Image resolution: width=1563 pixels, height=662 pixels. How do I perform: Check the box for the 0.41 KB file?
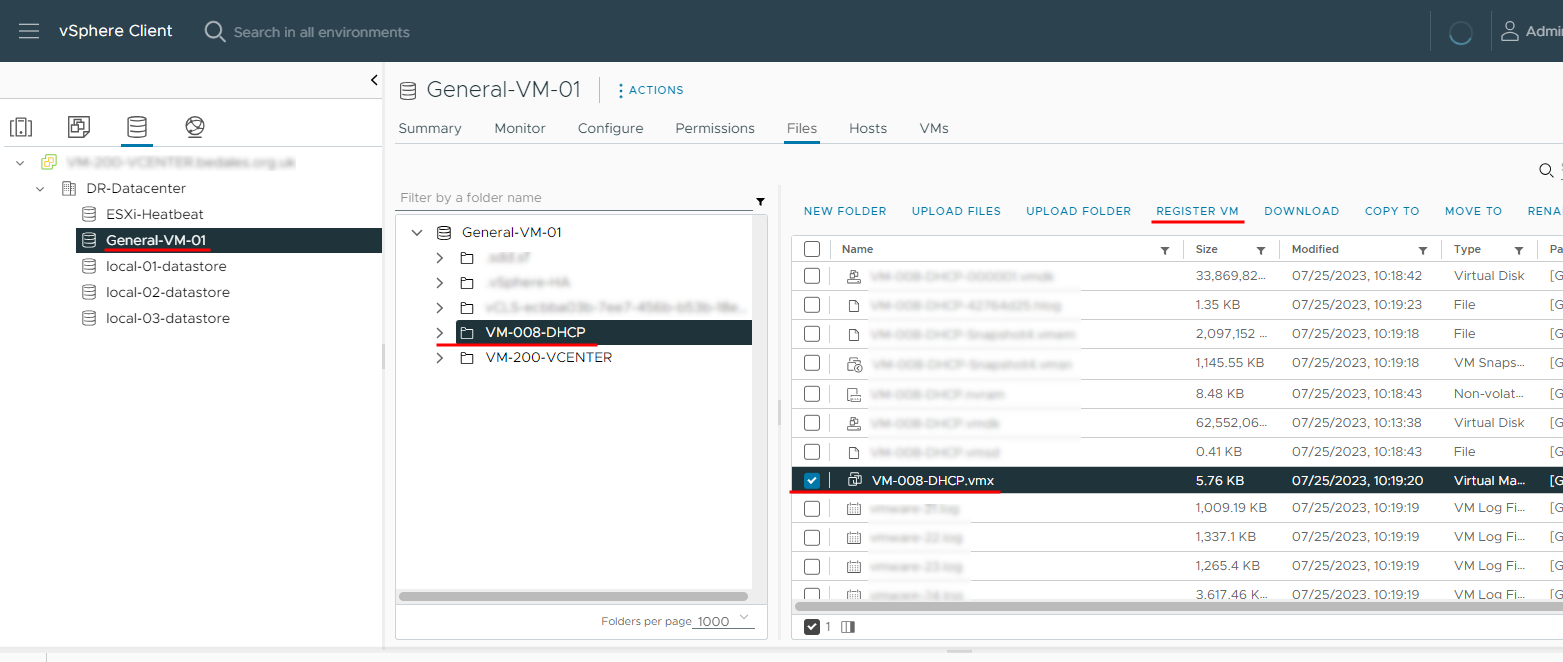pyautogui.click(x=812, y=452)
